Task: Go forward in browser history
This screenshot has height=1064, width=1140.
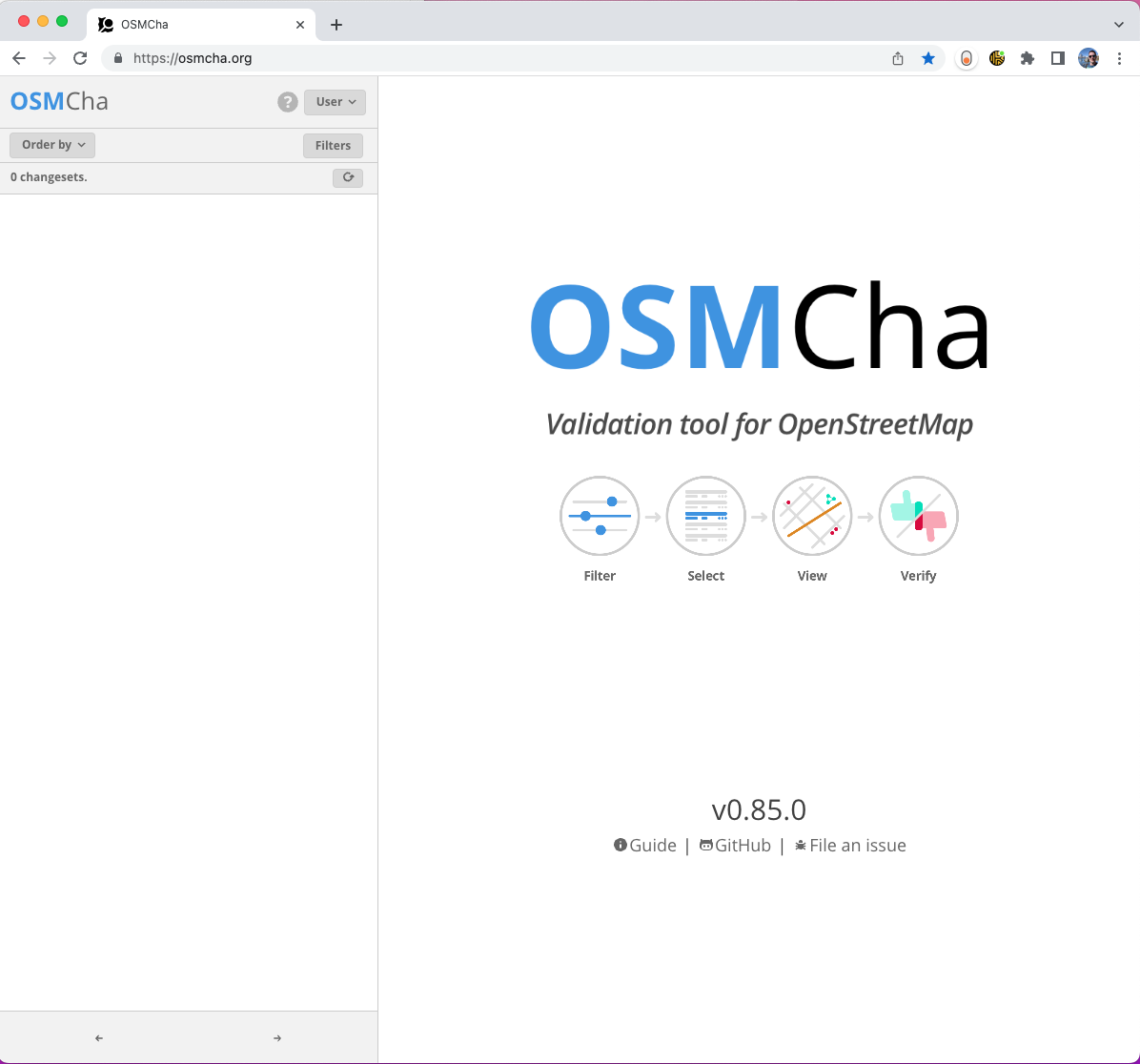Action: [x=50, y=58]
